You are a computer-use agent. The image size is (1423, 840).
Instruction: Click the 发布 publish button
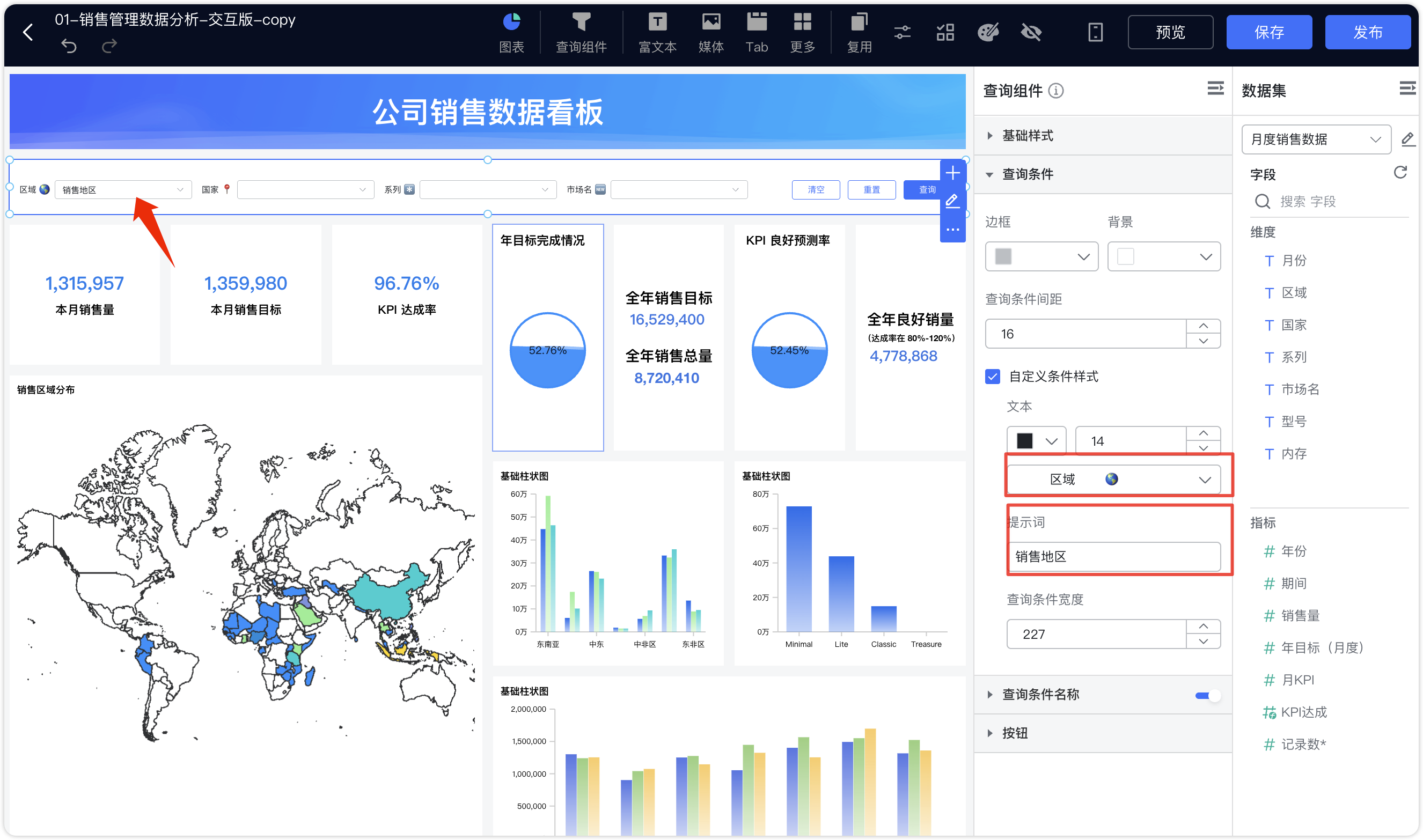pos(1367,32)
